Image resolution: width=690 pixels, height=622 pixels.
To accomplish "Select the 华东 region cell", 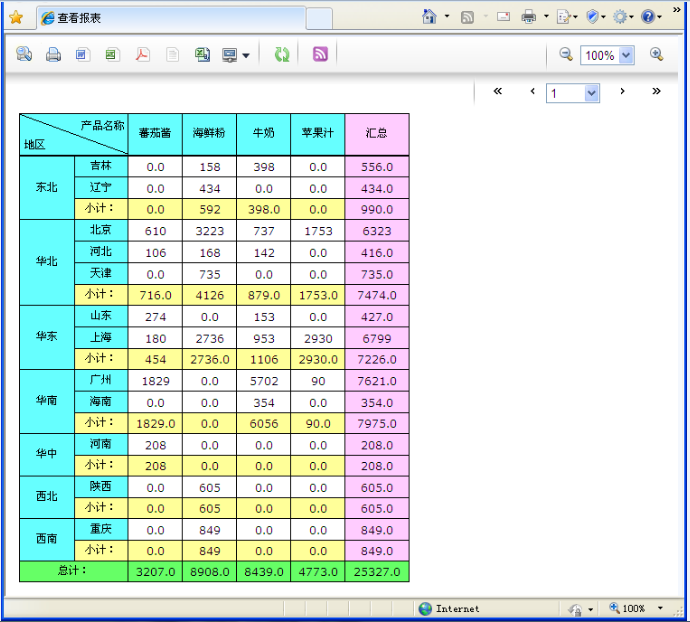I will click(47, 337).
